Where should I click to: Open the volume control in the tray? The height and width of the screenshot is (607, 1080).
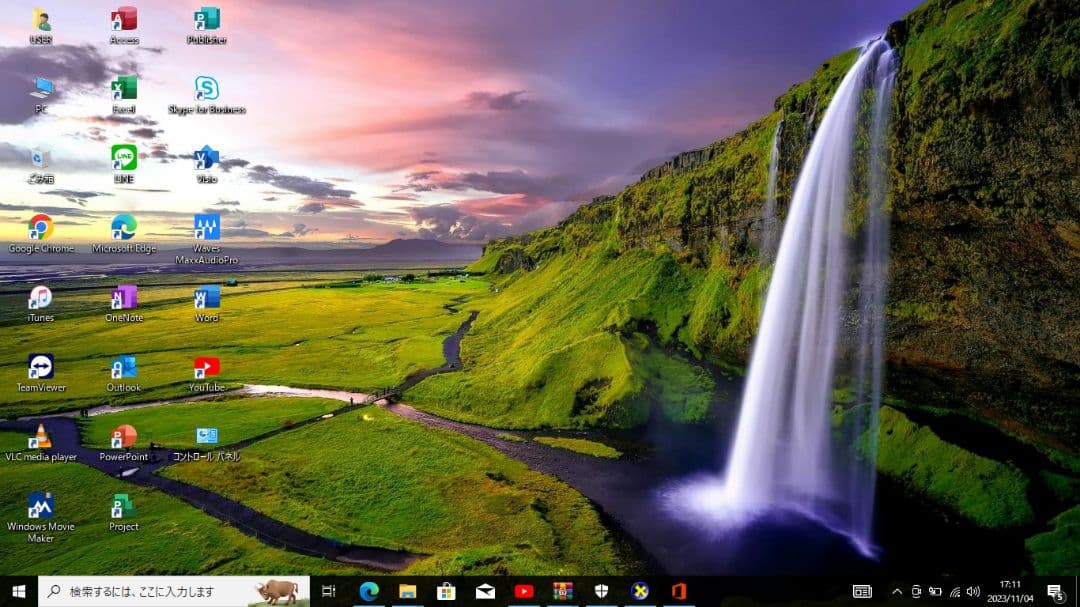coord(971,592)
